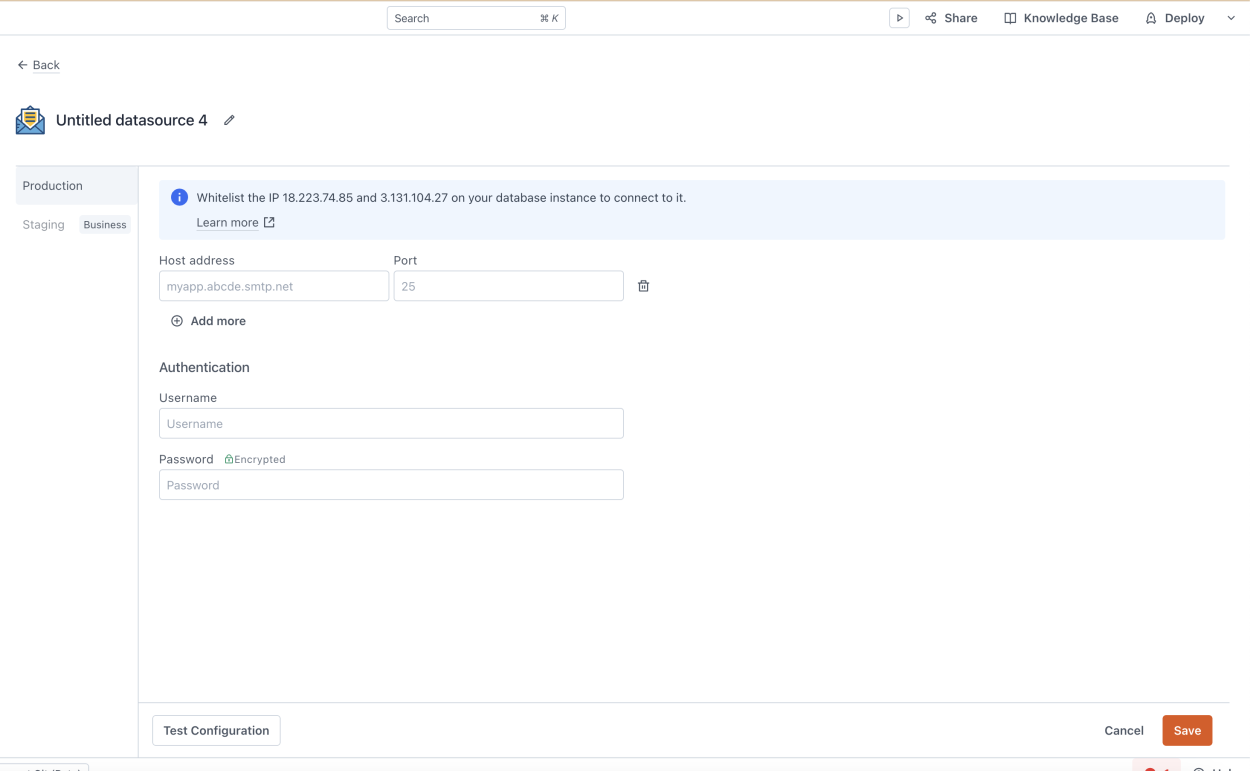Click the SMTP datasource mail icon
Image resolution: width=1250 pixels, height=771 pixels.
pyautogui.click(x=29, y=119)
